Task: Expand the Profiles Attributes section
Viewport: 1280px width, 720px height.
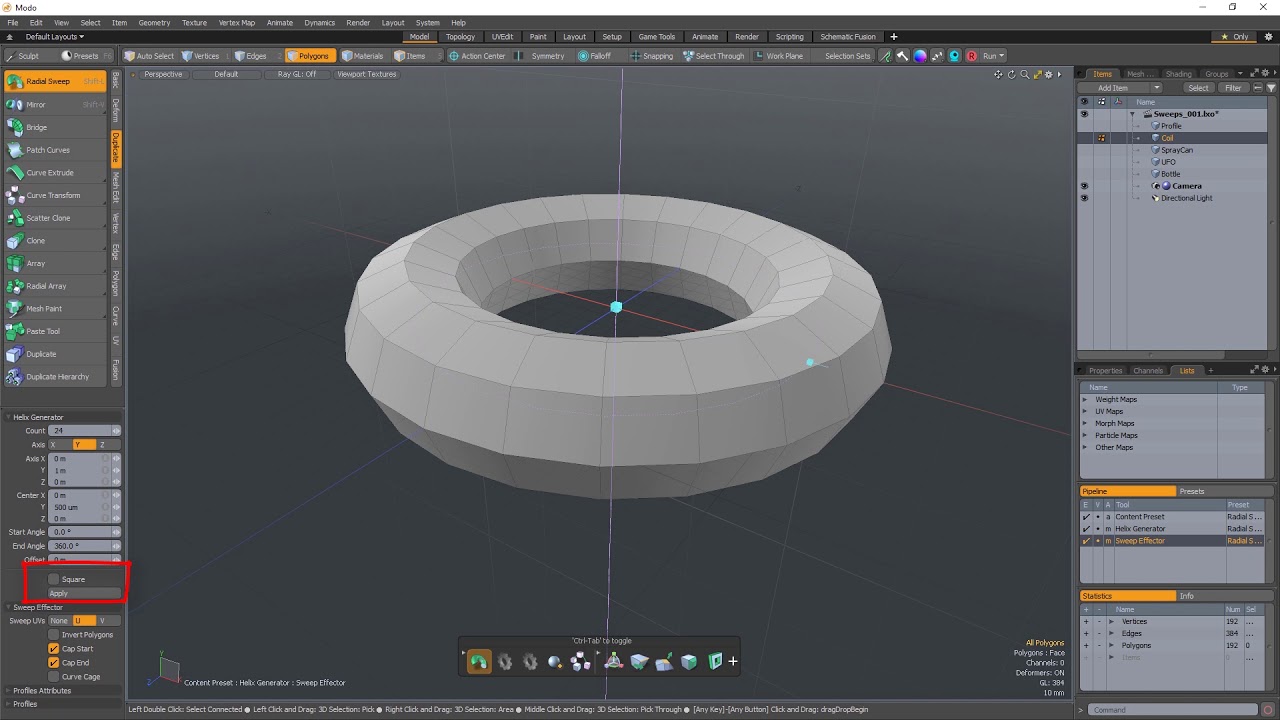Action: (x=8, y=691)
